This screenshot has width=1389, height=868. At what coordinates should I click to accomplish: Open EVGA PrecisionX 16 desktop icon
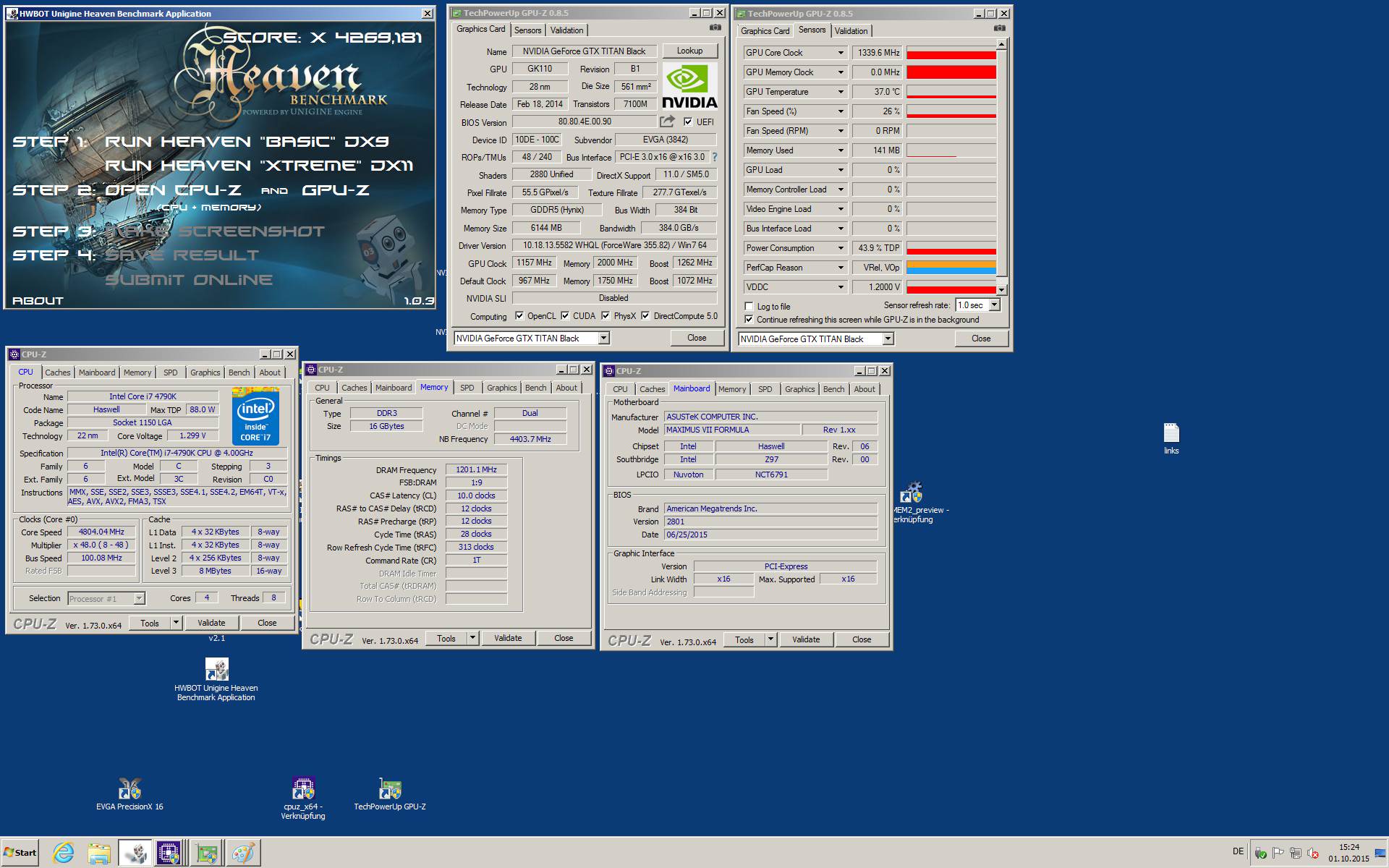pos(129,793)
